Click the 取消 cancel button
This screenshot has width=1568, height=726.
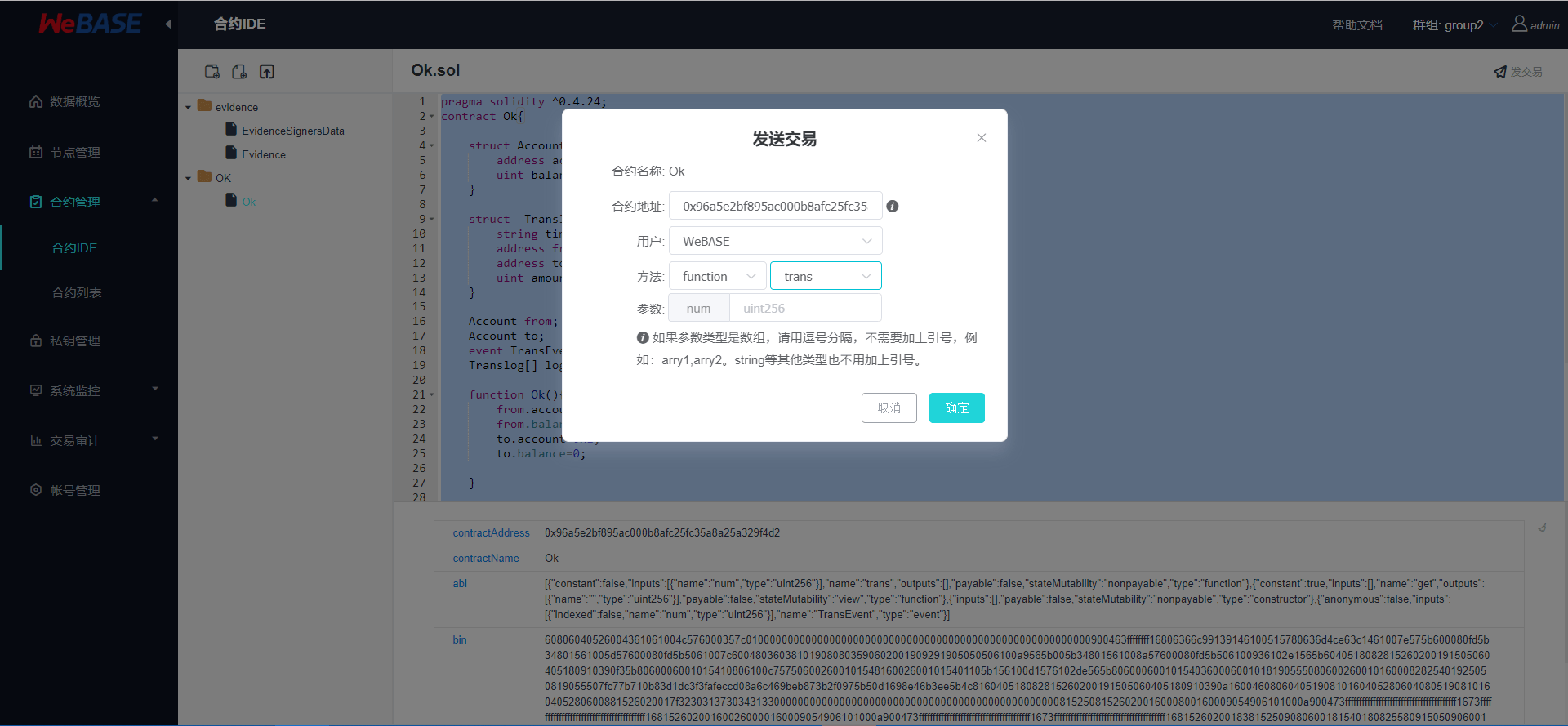click(x=889, y=408)
